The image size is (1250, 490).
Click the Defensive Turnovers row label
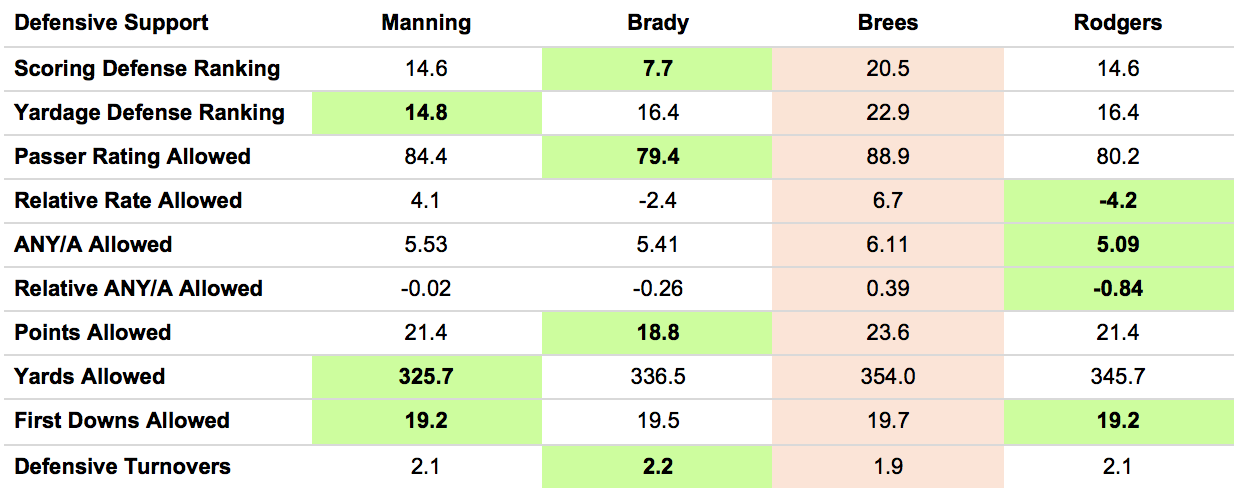(122, 466)
